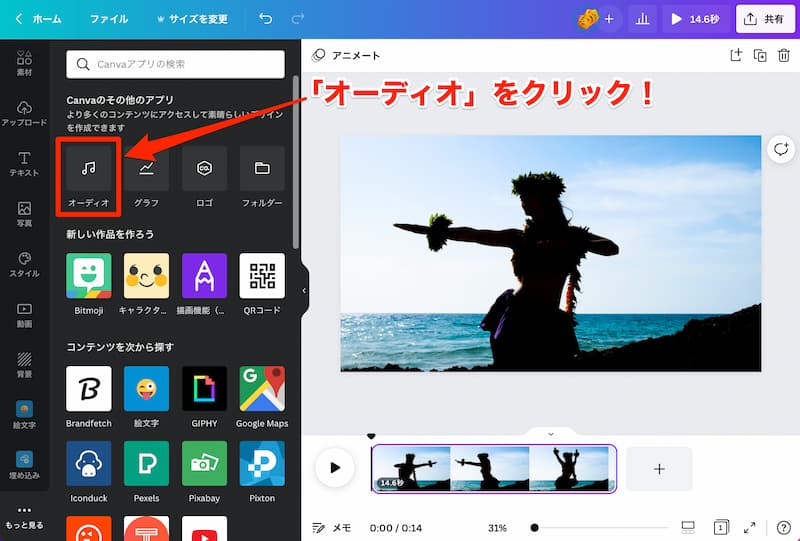Expand もっと見る in sidebar
This screenshot has height=541, width=800.
(x=24, y=516)
